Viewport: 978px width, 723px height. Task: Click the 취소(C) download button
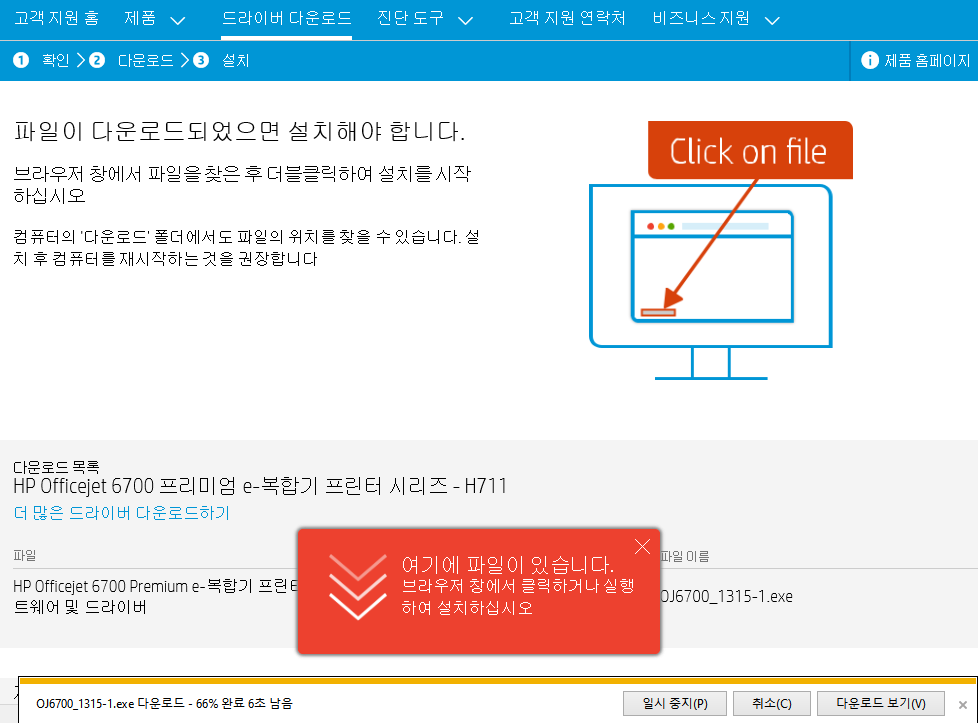[772, 704]
